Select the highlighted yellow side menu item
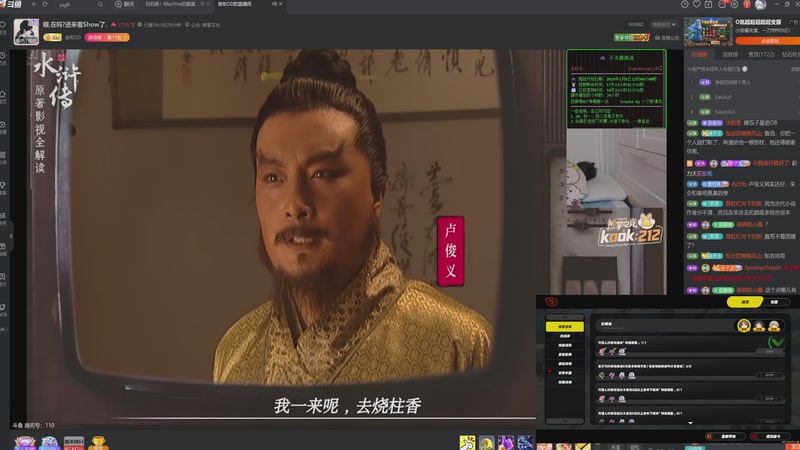 [x=565, y=327]
